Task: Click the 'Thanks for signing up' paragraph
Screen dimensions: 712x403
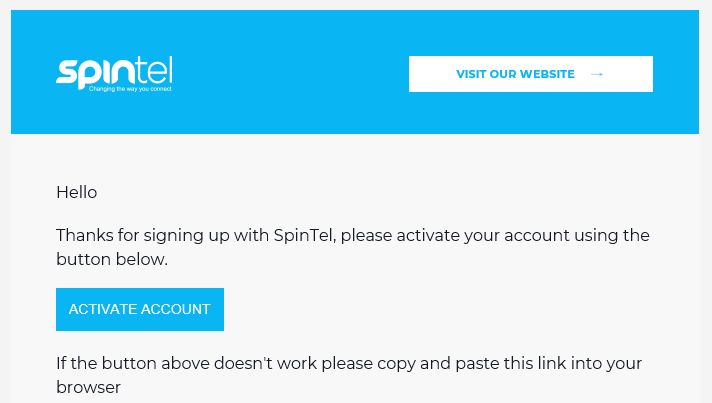Action: [x=353, y=247]
